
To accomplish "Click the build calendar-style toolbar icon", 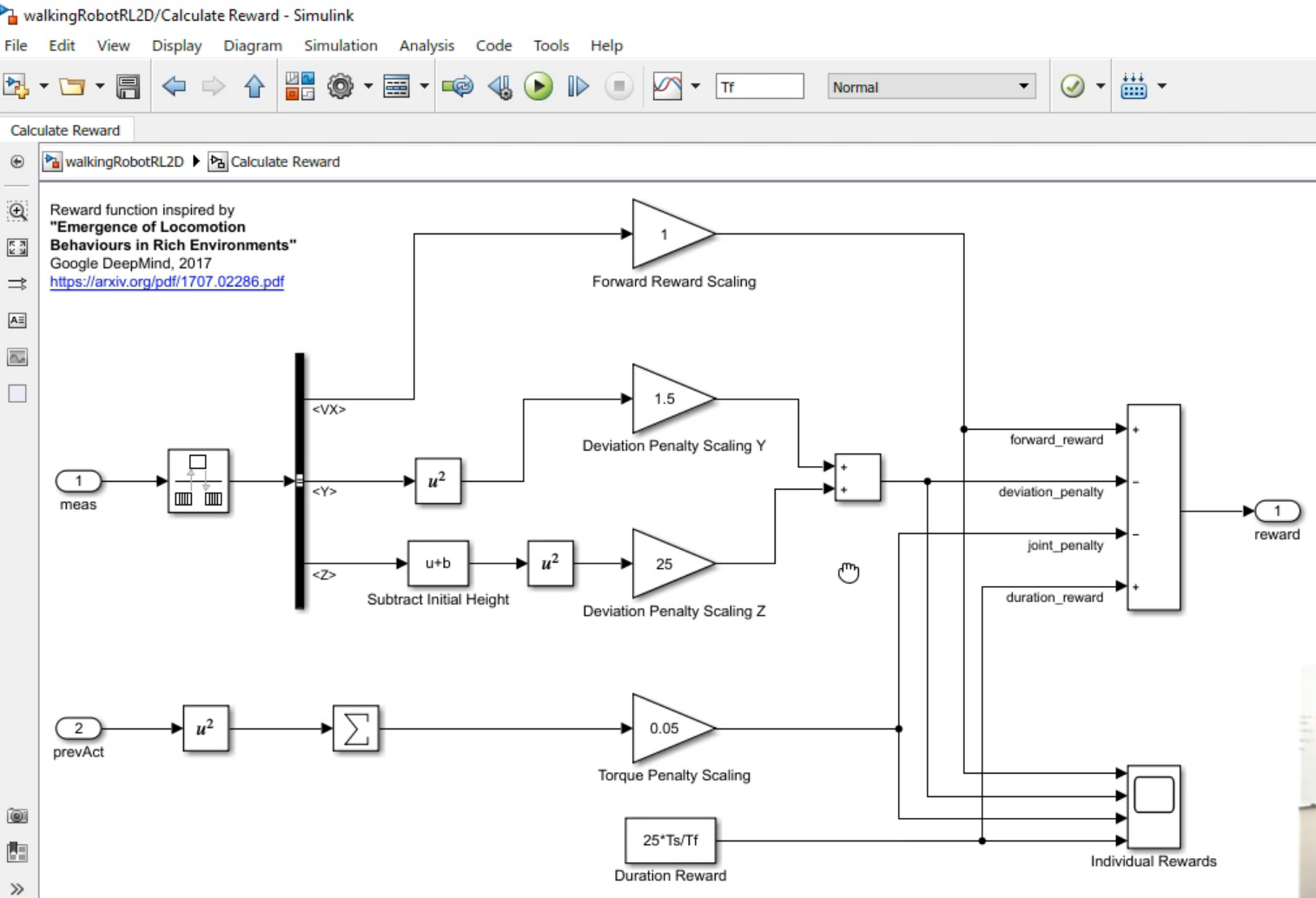I will click(x=1134, y=86).
